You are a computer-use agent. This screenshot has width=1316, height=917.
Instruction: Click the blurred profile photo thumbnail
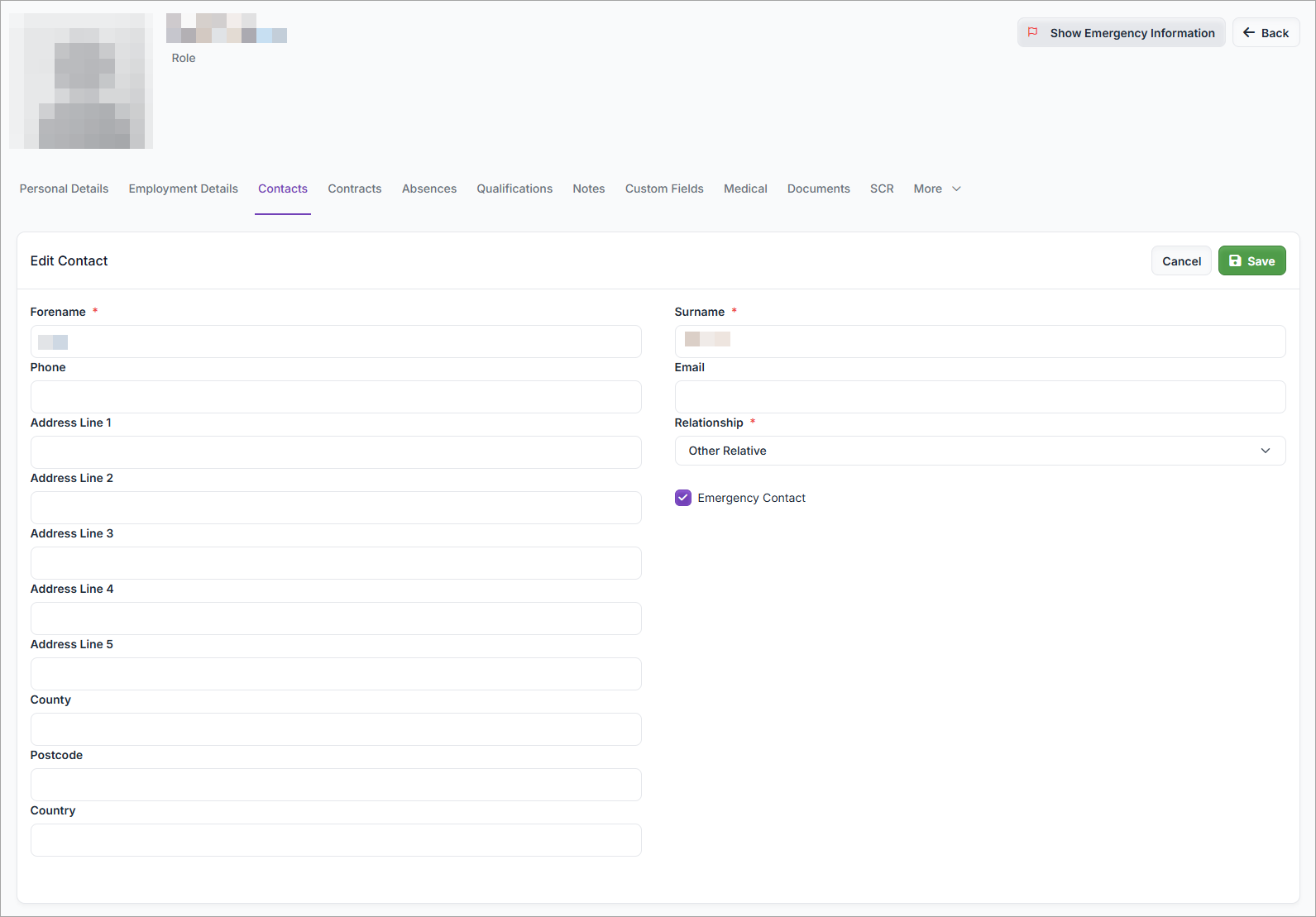click(x=81, y=81)
